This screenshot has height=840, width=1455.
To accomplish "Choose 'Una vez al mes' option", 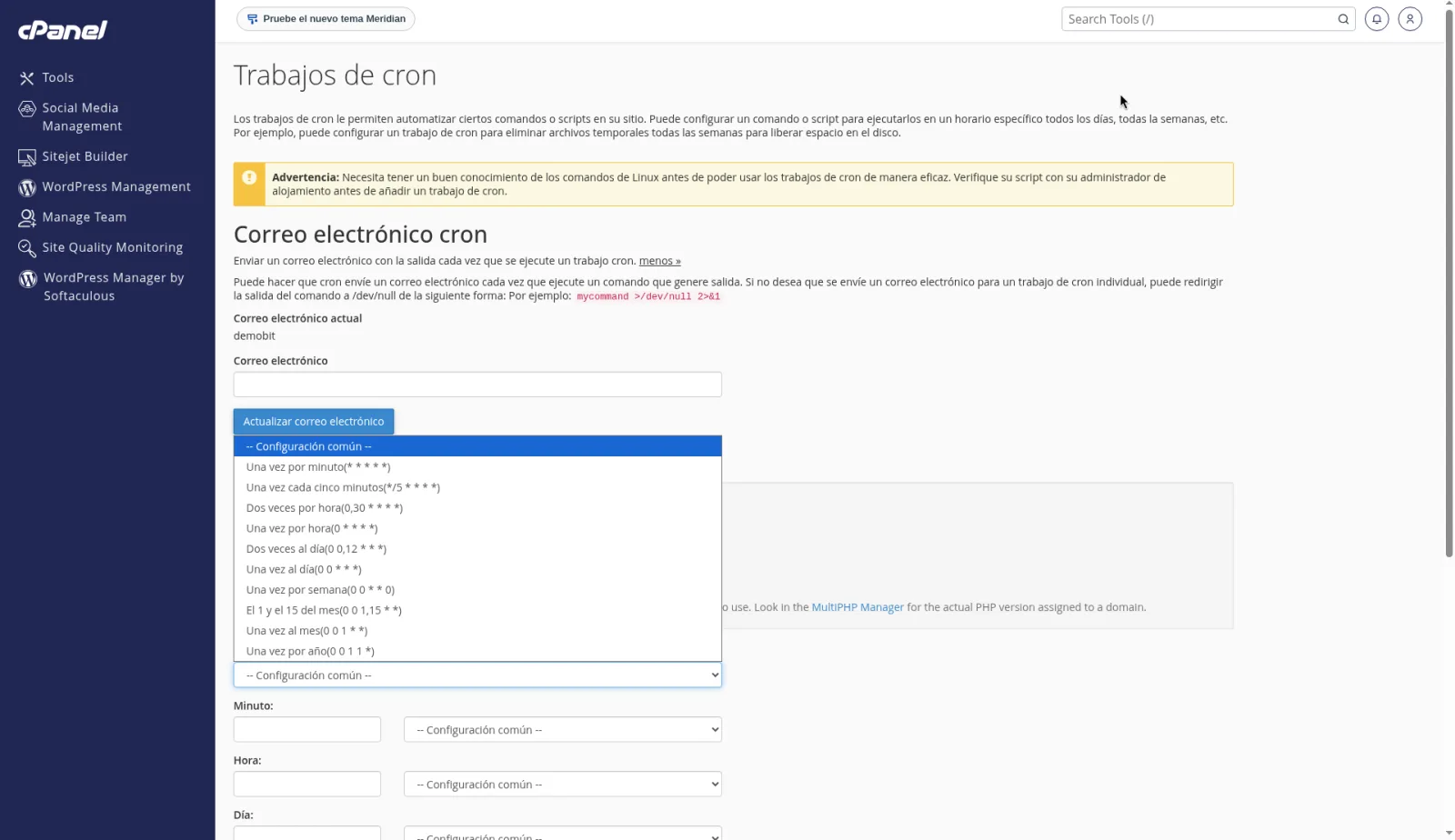I will (477, 631).
